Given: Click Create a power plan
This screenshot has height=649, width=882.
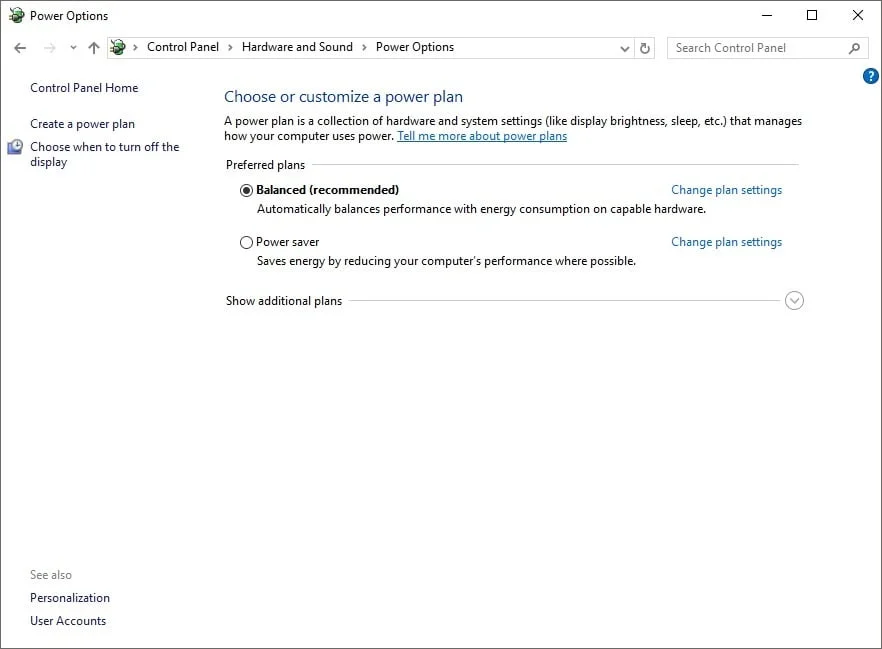Looking at the screenshot, I should 83,124.
